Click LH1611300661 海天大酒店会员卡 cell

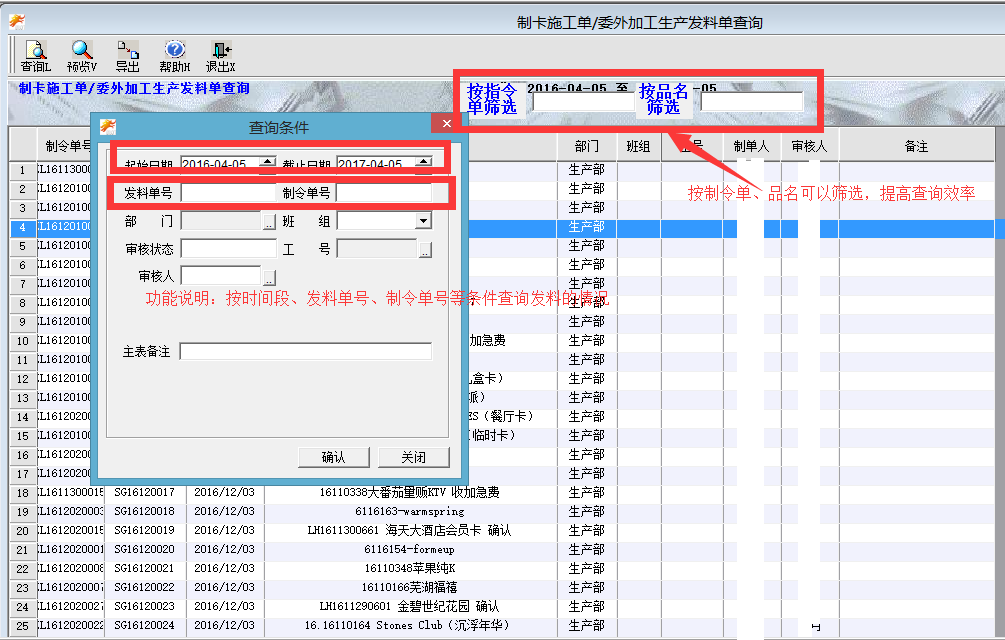click(x=410, y=530)
